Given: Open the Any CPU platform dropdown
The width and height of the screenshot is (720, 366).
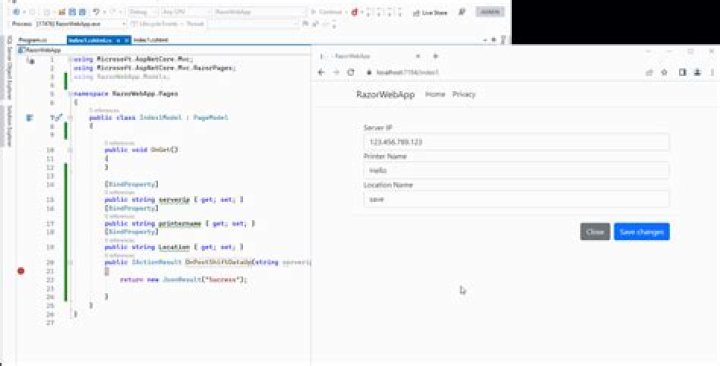Looking at the screenshot, I should click(185, 12).
